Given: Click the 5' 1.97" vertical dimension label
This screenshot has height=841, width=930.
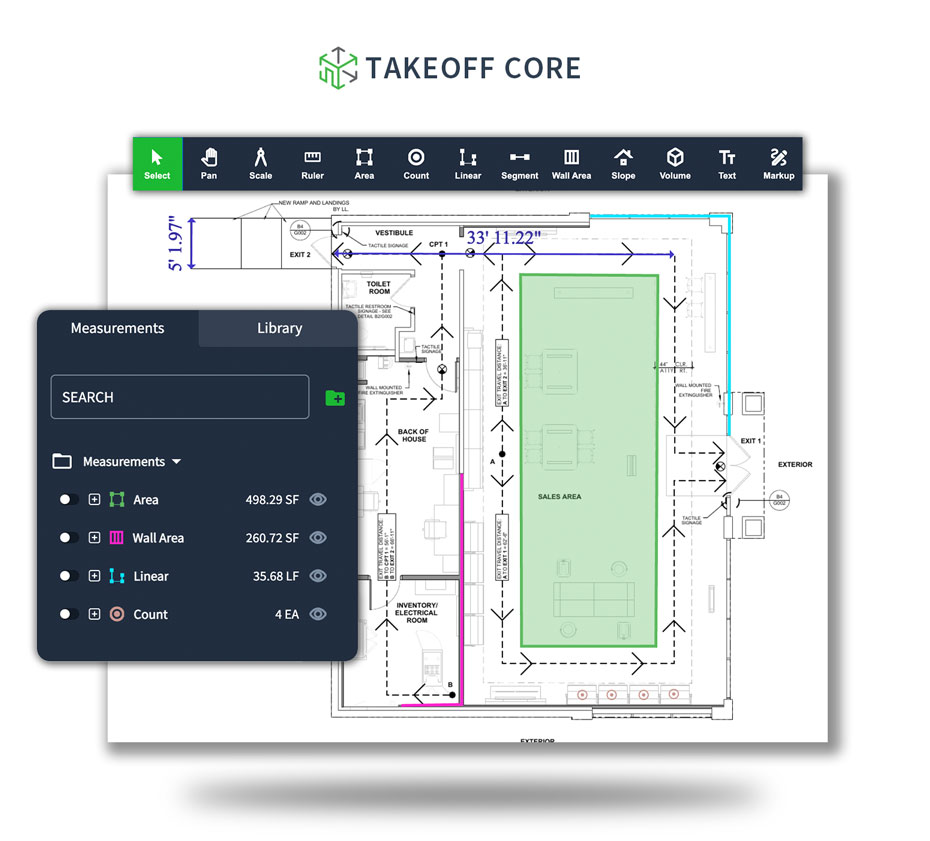Looking at the screenshot, I should [x=175, y=244].
